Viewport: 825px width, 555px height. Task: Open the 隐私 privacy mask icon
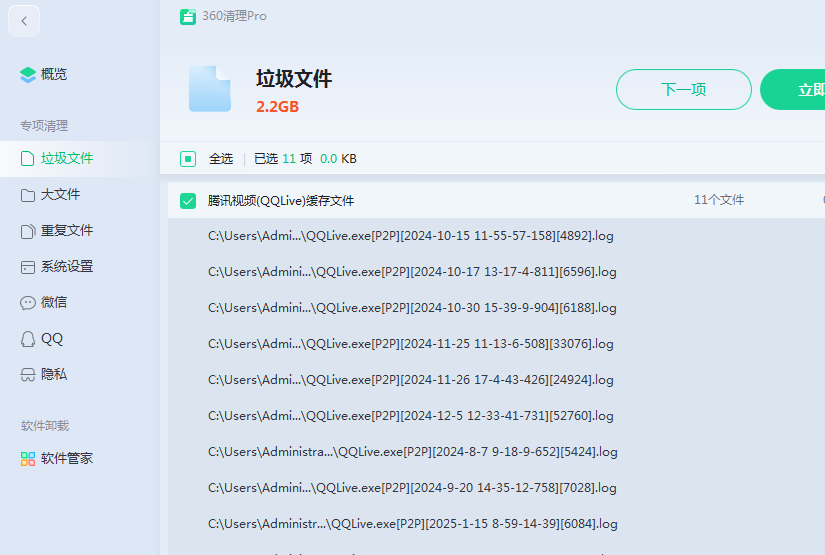(x=28, y=375)
